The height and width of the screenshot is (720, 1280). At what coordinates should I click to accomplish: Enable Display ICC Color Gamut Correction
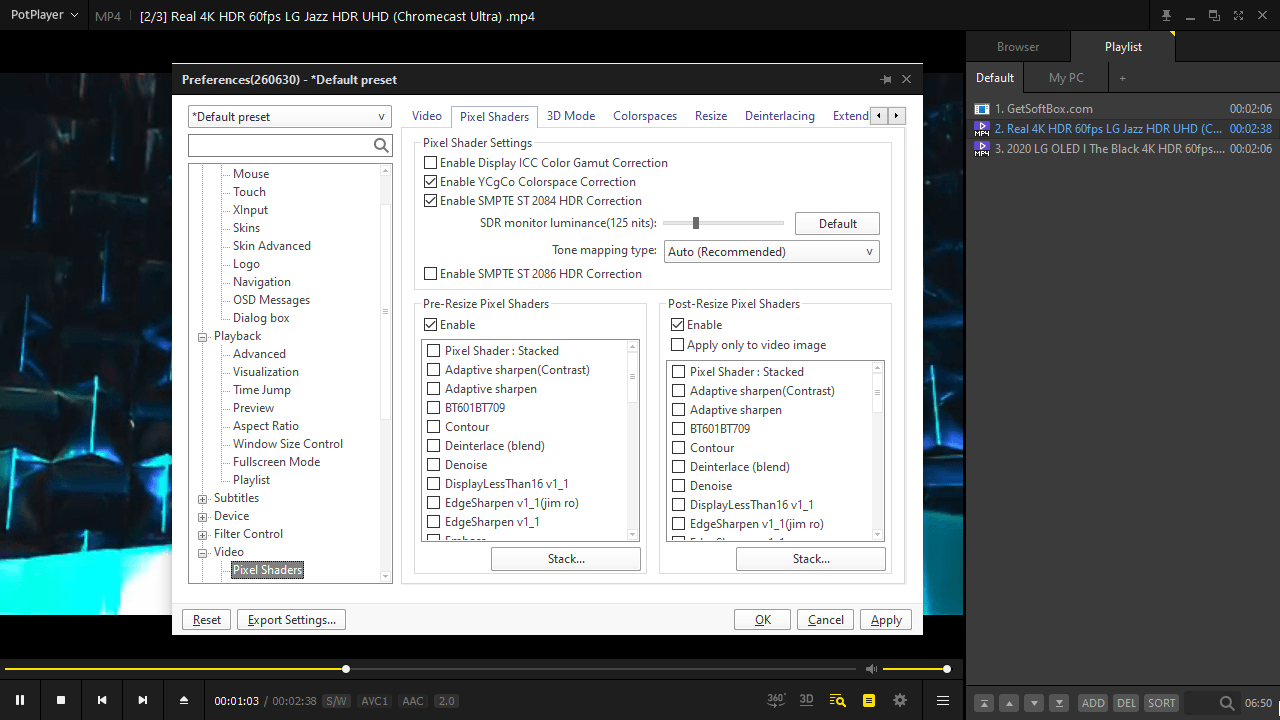[x=431, y=163]
